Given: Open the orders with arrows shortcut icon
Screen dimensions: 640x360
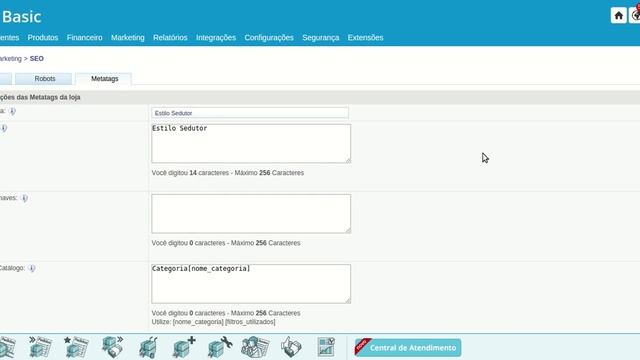Looking at the screenshot, I should (x=40, y=347).
